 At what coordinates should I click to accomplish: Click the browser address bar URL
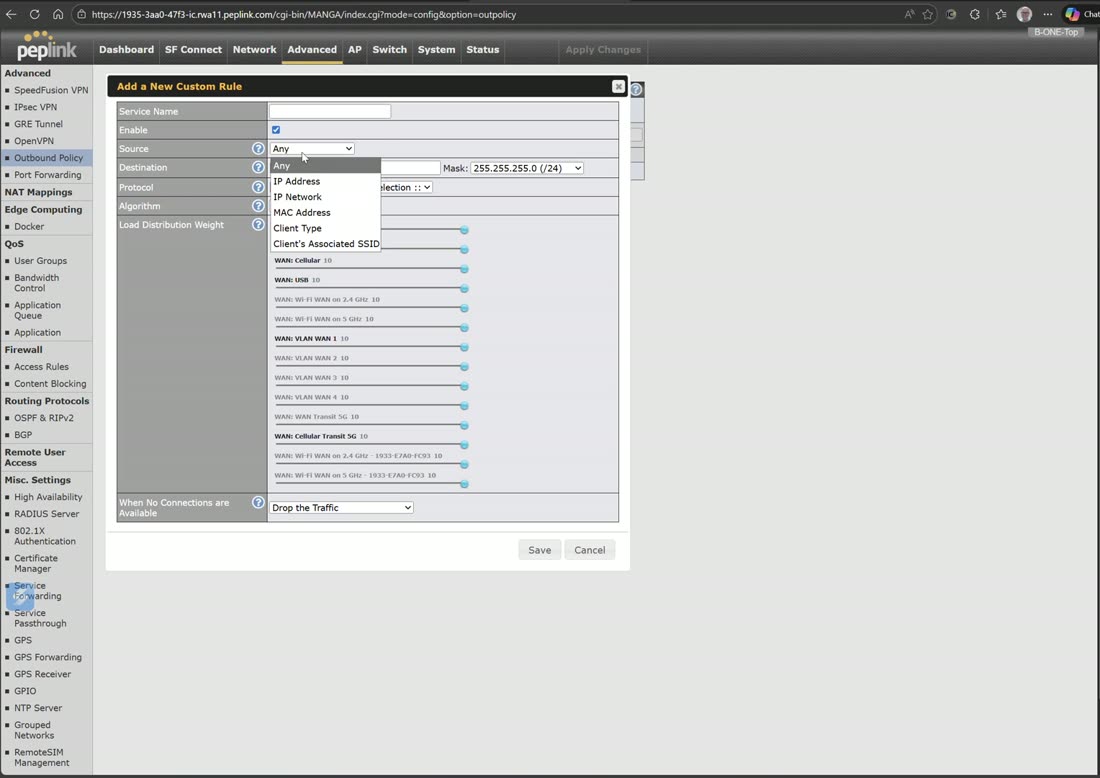tap(304, 14)
